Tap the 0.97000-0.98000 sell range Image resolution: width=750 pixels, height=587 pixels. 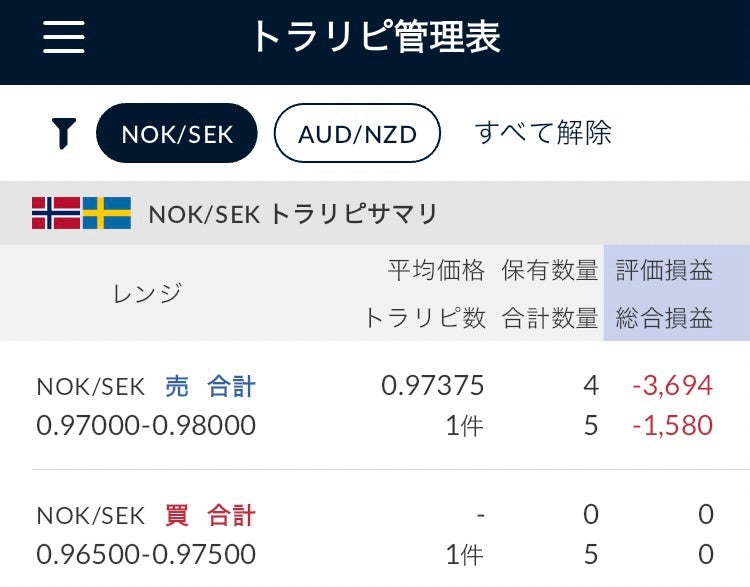coord(146,426)
